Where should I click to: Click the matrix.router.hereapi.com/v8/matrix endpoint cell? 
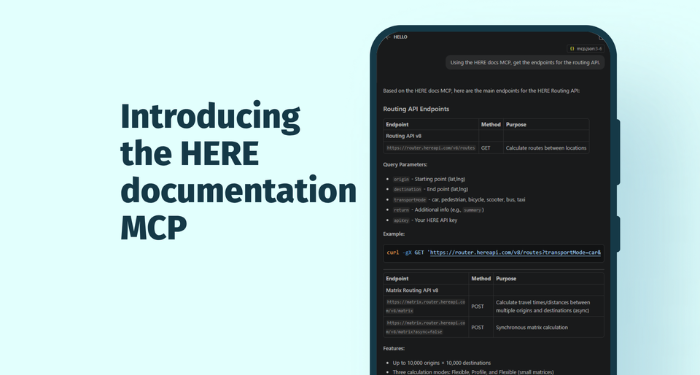coord(426,306)
